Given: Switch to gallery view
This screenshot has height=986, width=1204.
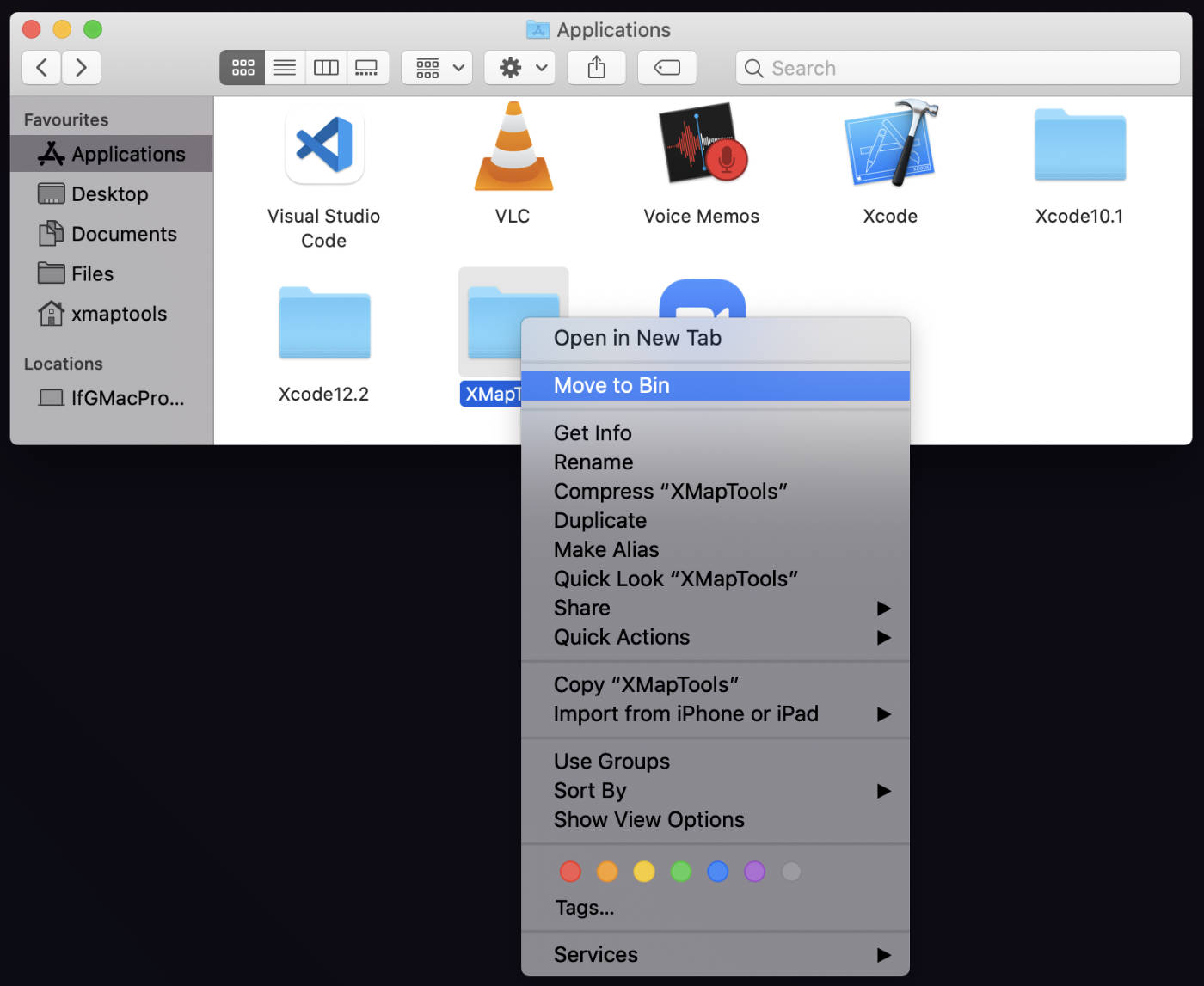Looking at the screenshot, I should 367,68.
